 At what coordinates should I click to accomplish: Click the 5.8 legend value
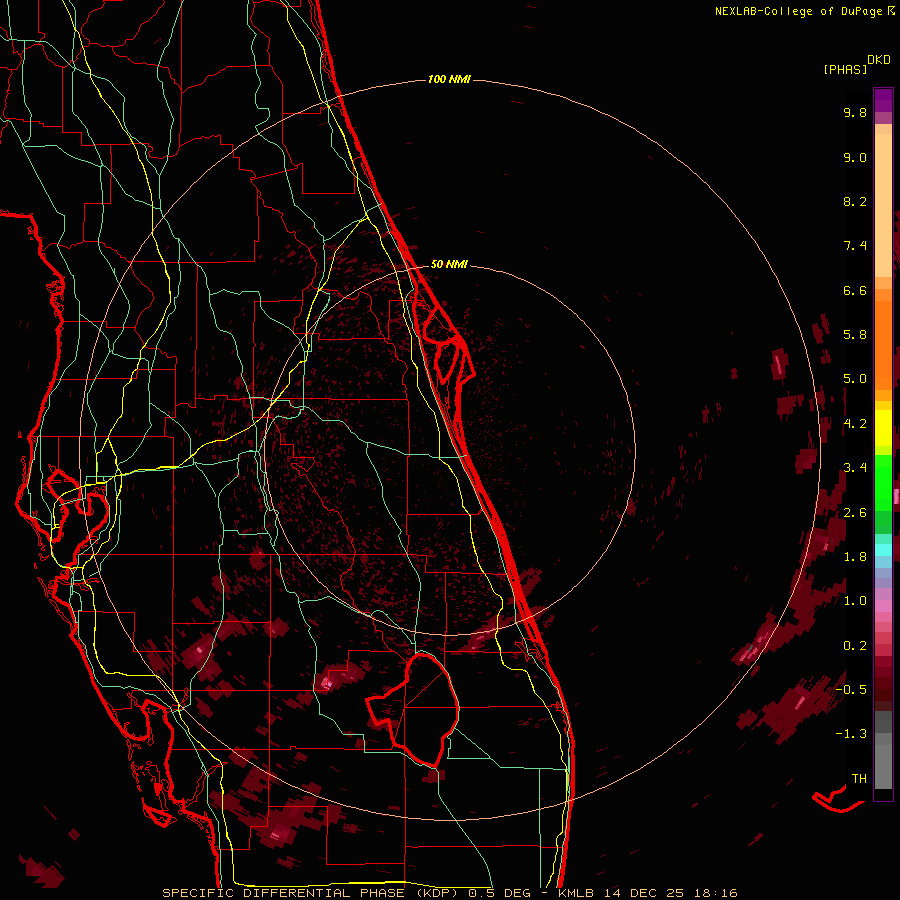pyautogui.click(x=855, y=335)
